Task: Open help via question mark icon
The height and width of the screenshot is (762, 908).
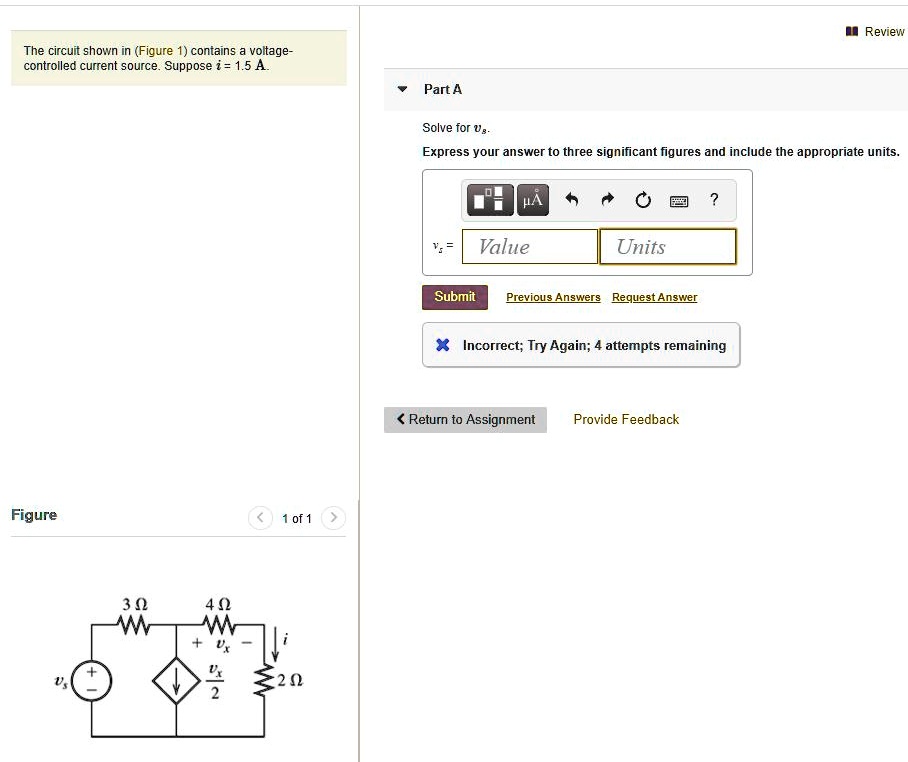Action: point(713,200)
